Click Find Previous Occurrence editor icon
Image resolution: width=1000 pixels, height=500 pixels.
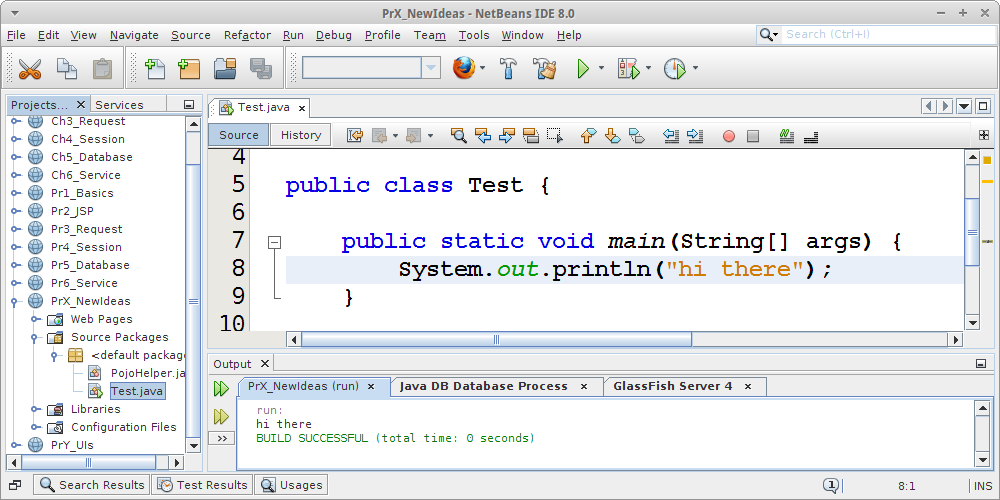coord(483,135)
